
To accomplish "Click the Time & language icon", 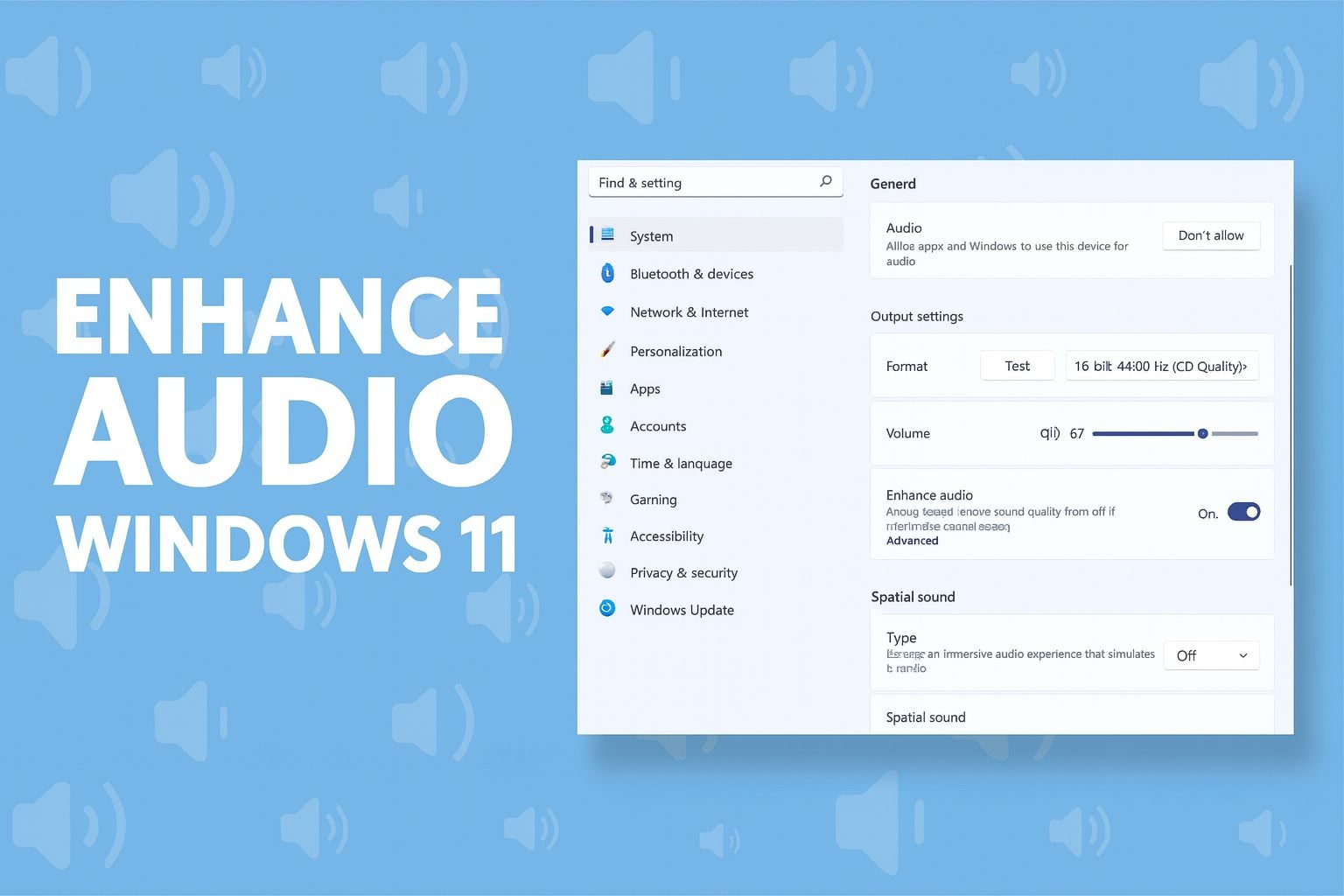I will coord(607,463).
